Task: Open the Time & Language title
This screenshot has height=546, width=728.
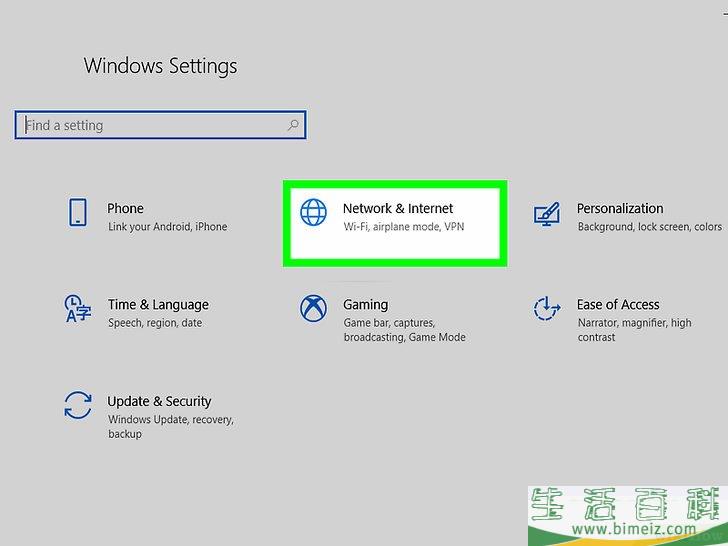Action: [158, 305]
